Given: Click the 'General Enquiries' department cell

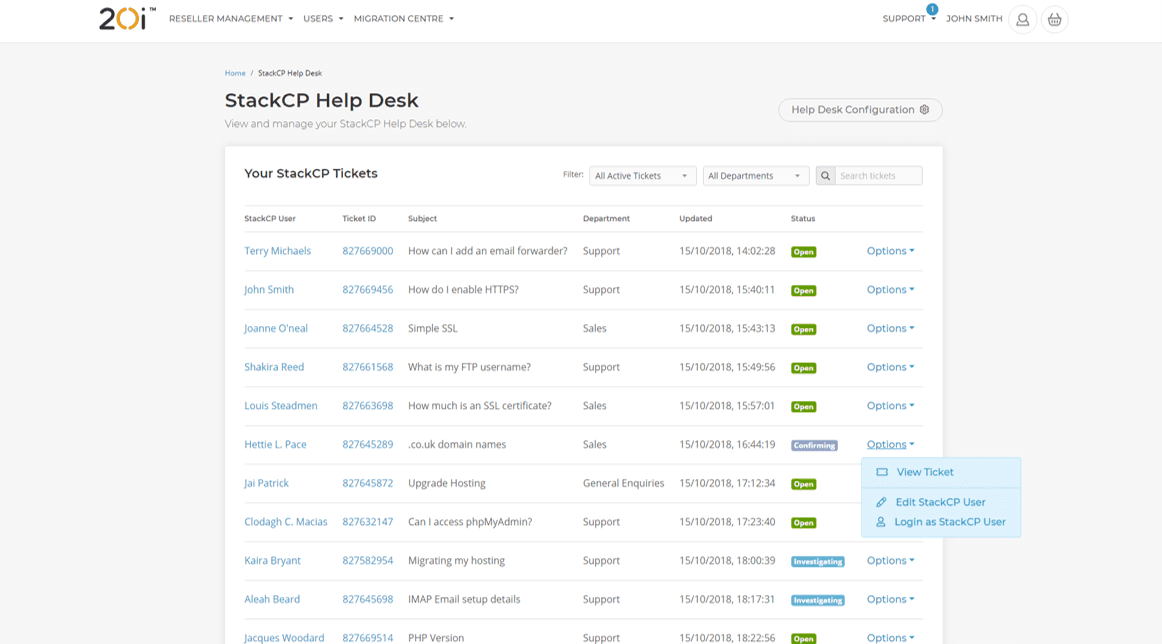Looking at the screenshot, I should [623, 483].
